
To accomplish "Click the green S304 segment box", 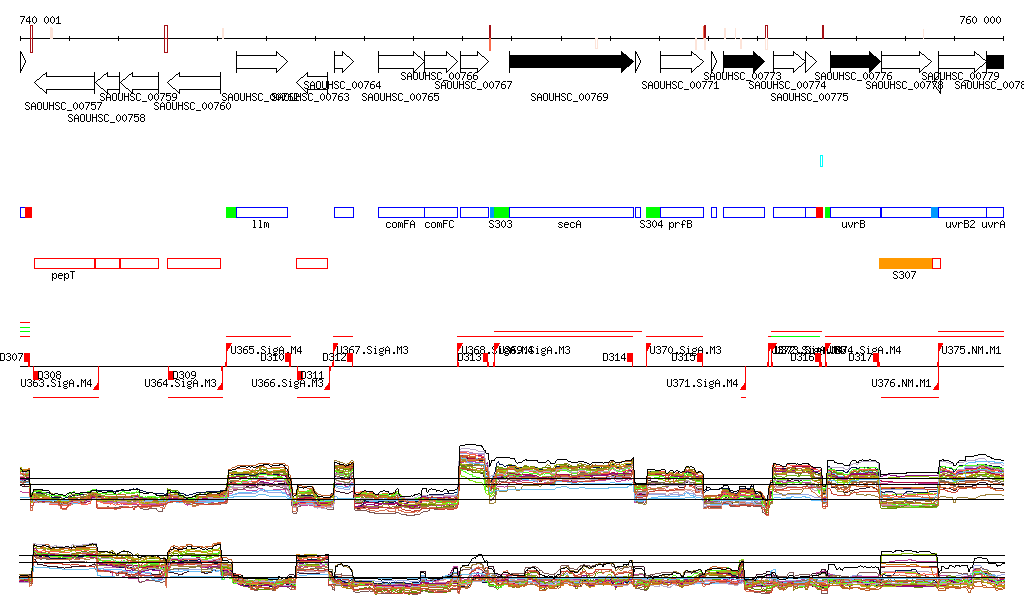I will coord(653,212).
